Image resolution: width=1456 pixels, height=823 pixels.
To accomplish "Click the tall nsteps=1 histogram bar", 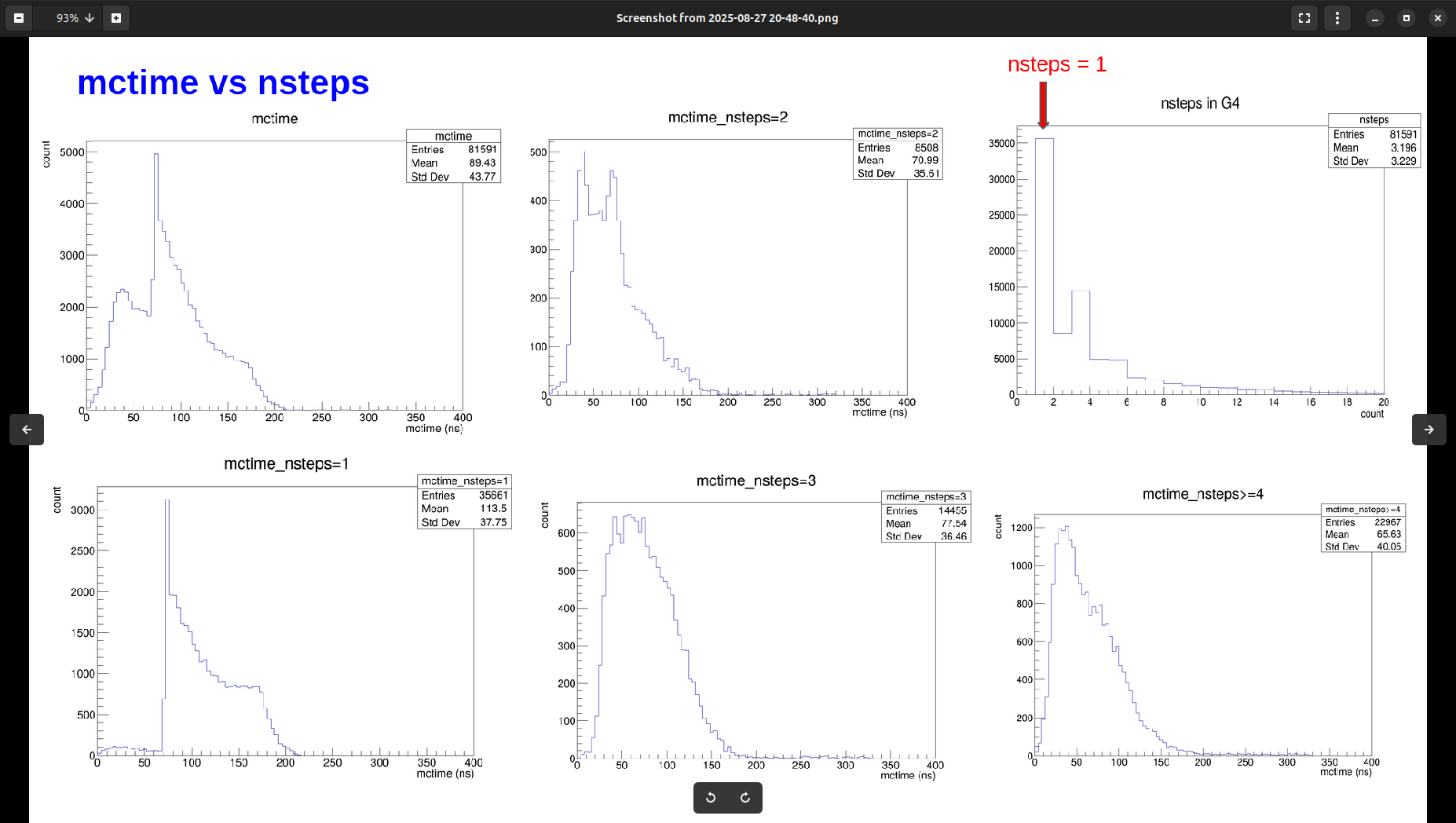I will [1044, 266].
